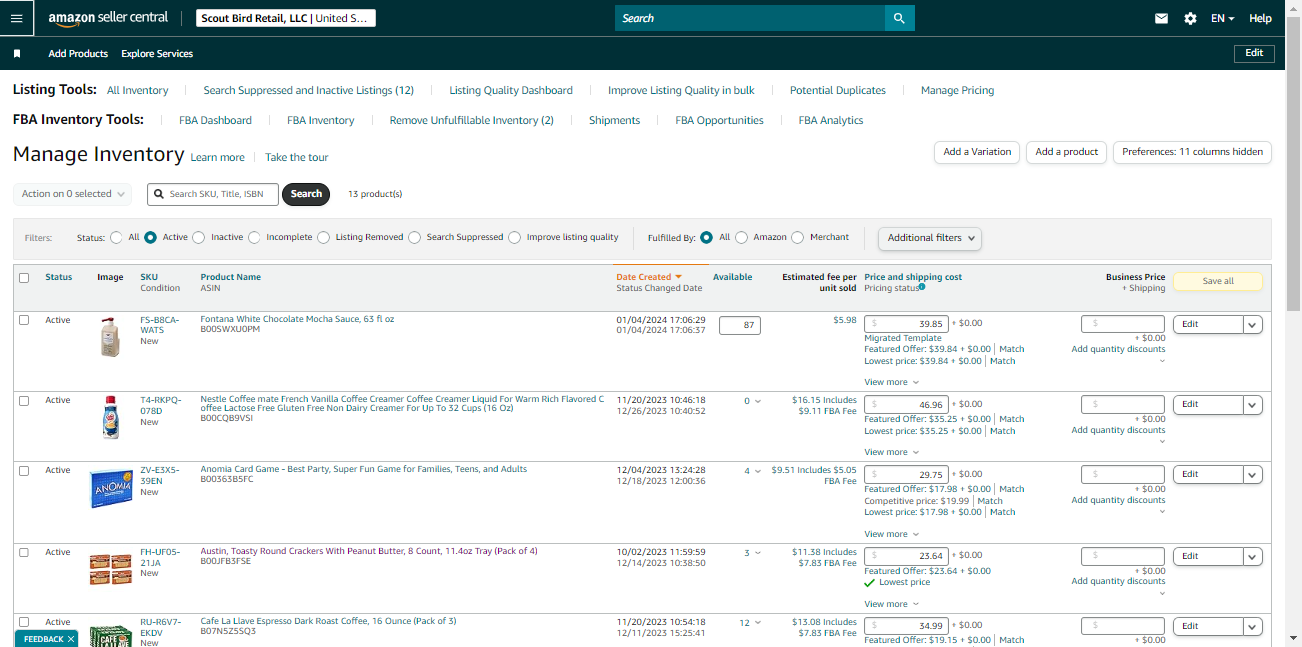Screen dimensions: 1302x647
Task: Select the Search Suppressed filter
Action: pos(414,237)
